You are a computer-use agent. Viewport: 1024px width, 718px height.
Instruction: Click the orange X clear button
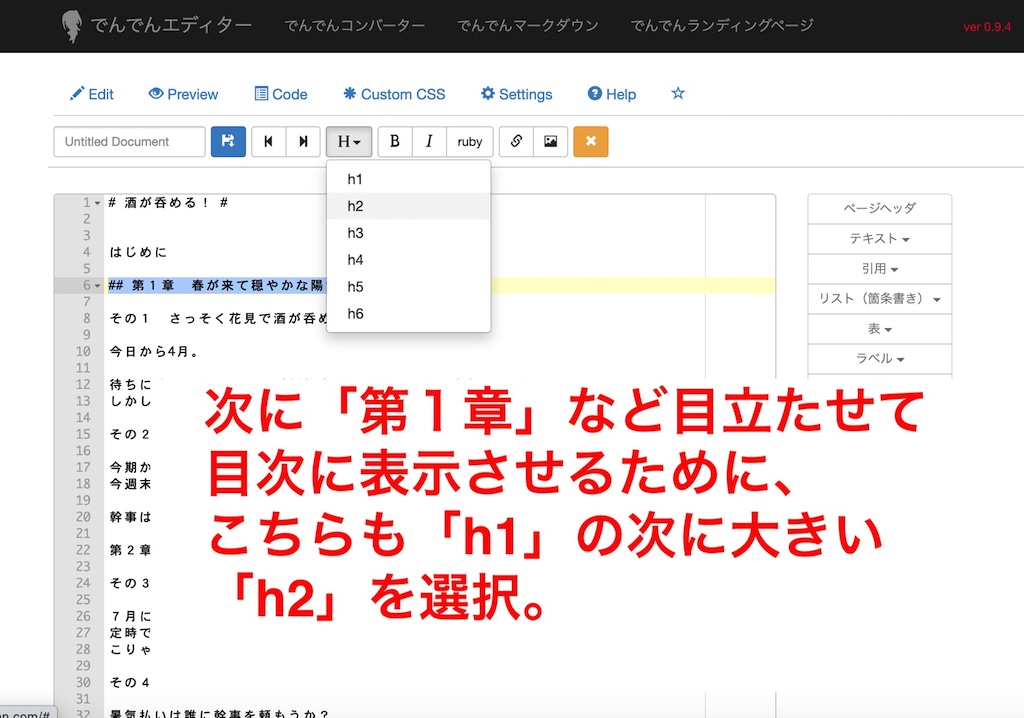point(590,142)
